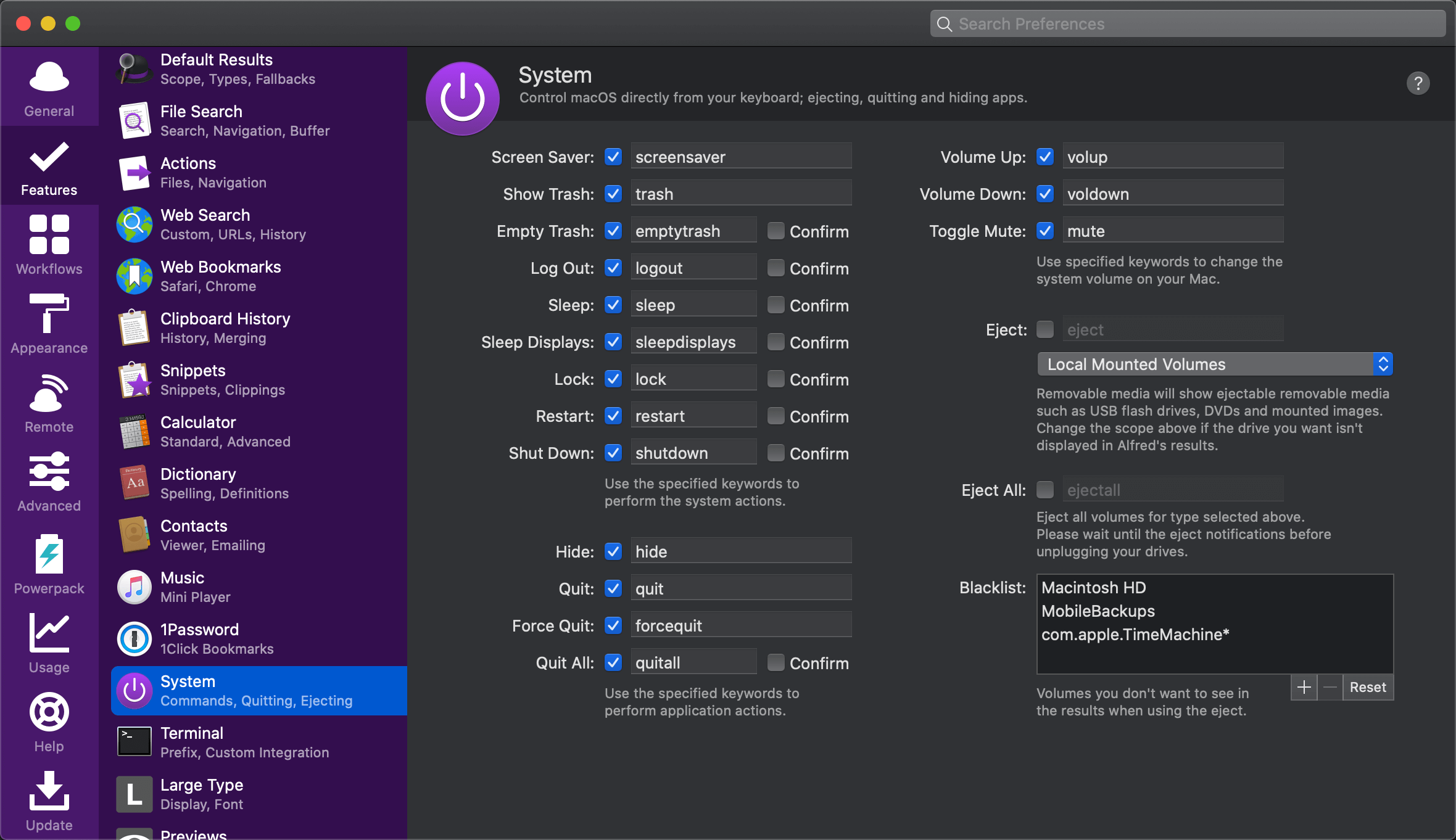The height and width of the screenshot is (840, 1456).
Task: Select Calculator feature
Action: click(259, 432)
